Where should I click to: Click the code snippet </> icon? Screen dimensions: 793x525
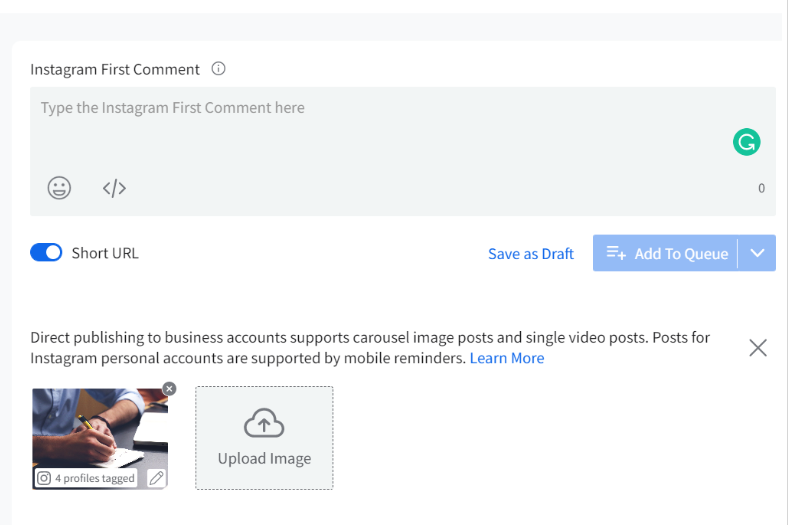coord(114,188)
